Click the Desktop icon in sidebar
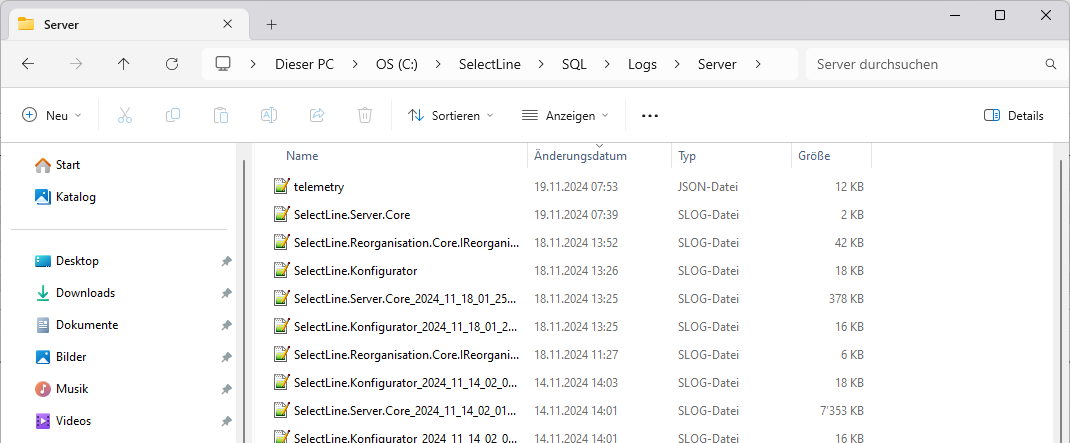The image size is (1070, 443). tap(43, 261)
